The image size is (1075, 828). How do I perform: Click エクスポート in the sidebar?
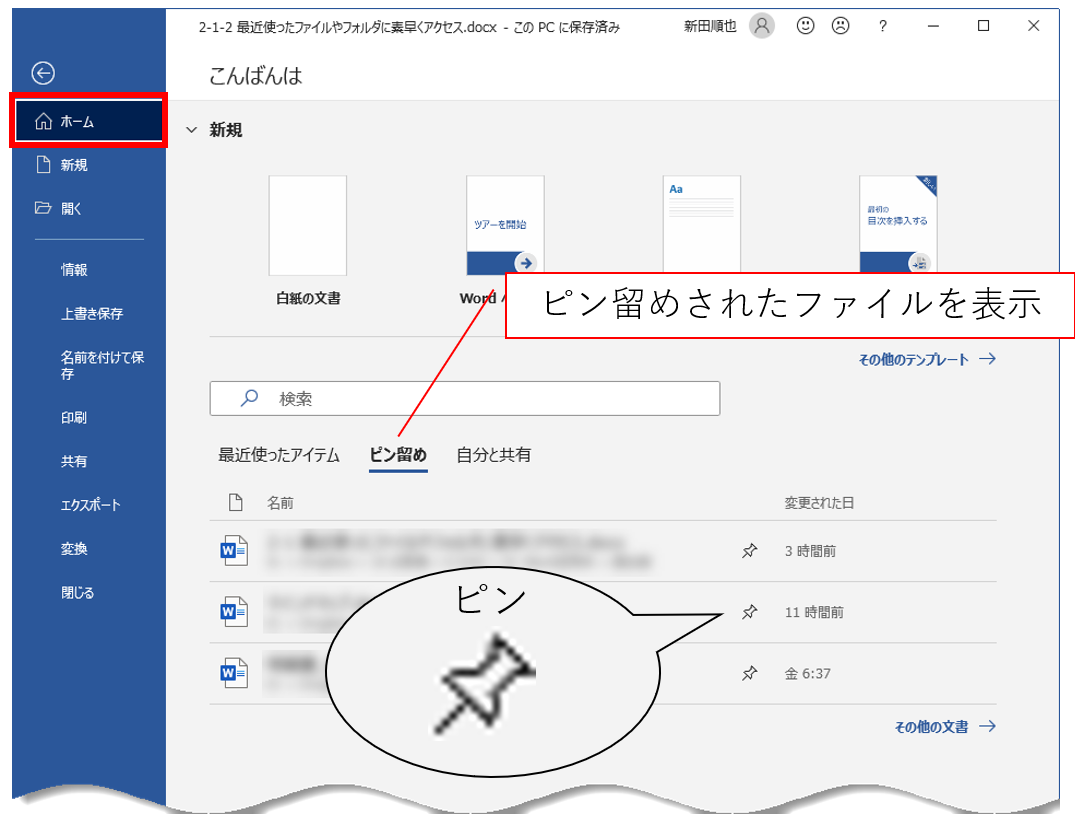(x=90, y=505)
